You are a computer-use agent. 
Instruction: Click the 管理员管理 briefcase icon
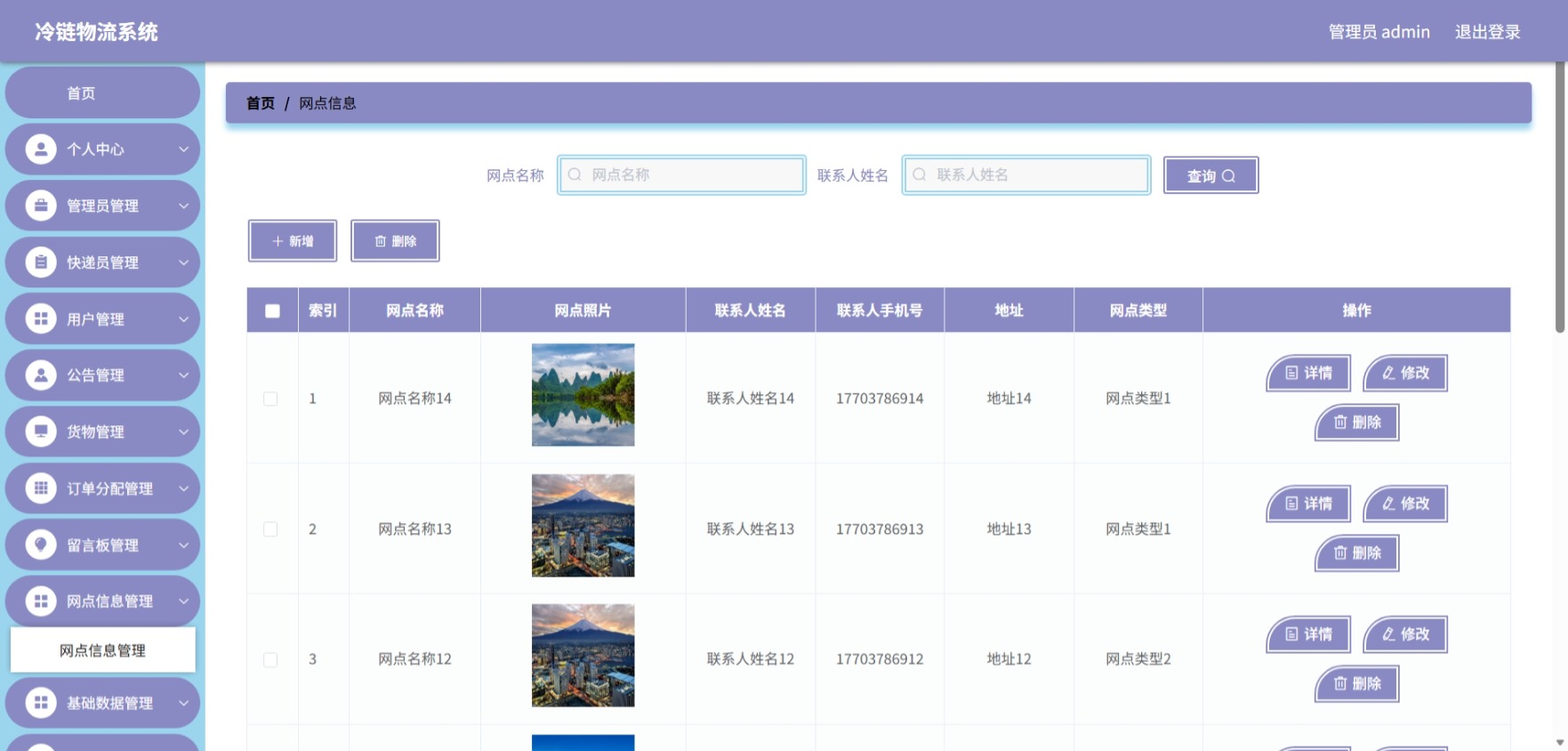[41, 206]
